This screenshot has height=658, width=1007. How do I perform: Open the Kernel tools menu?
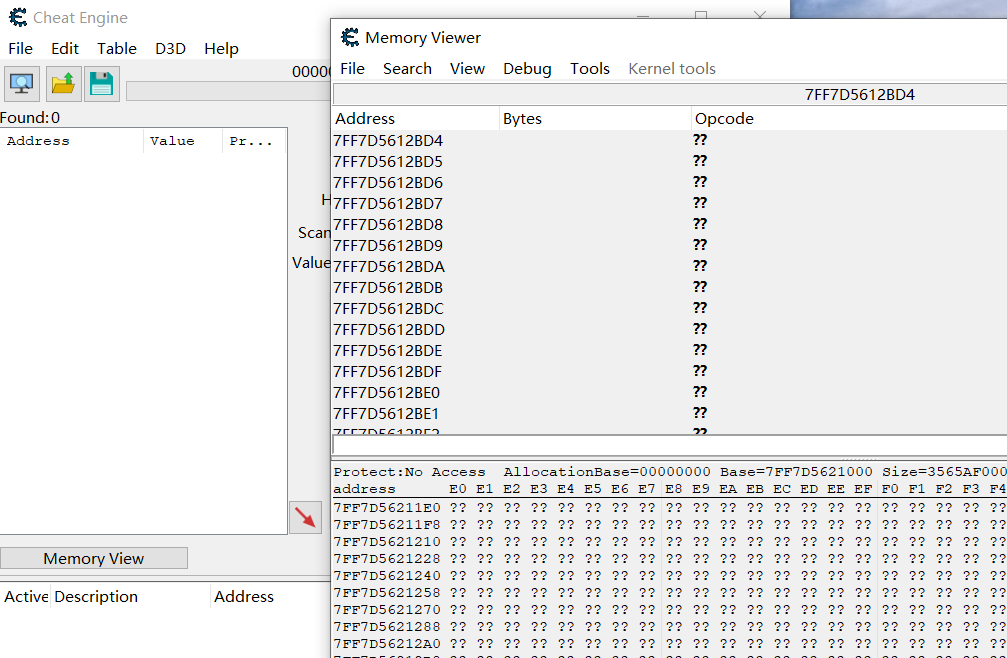[x=672, y=69]
